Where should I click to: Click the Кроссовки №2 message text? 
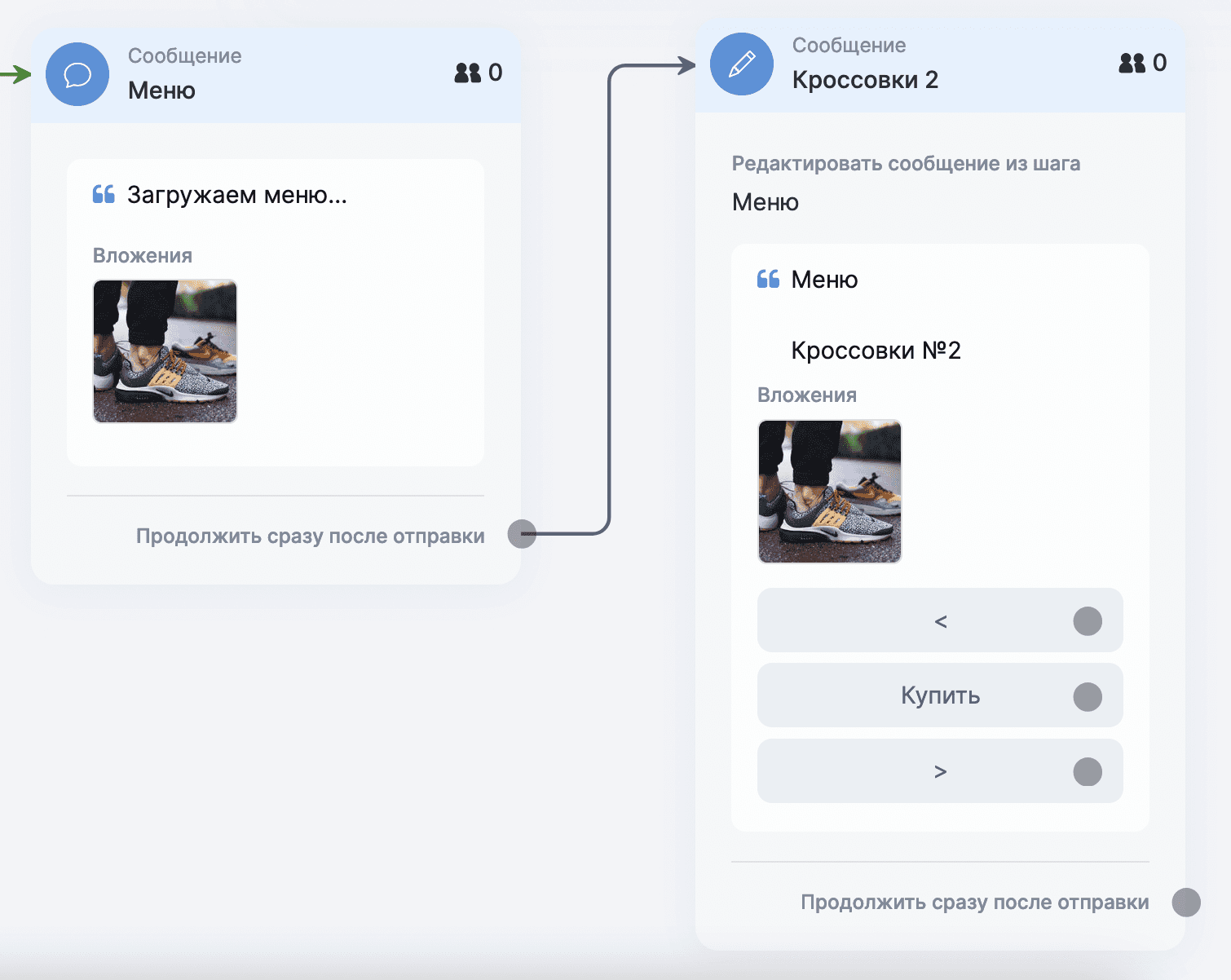tap(876, 351)
